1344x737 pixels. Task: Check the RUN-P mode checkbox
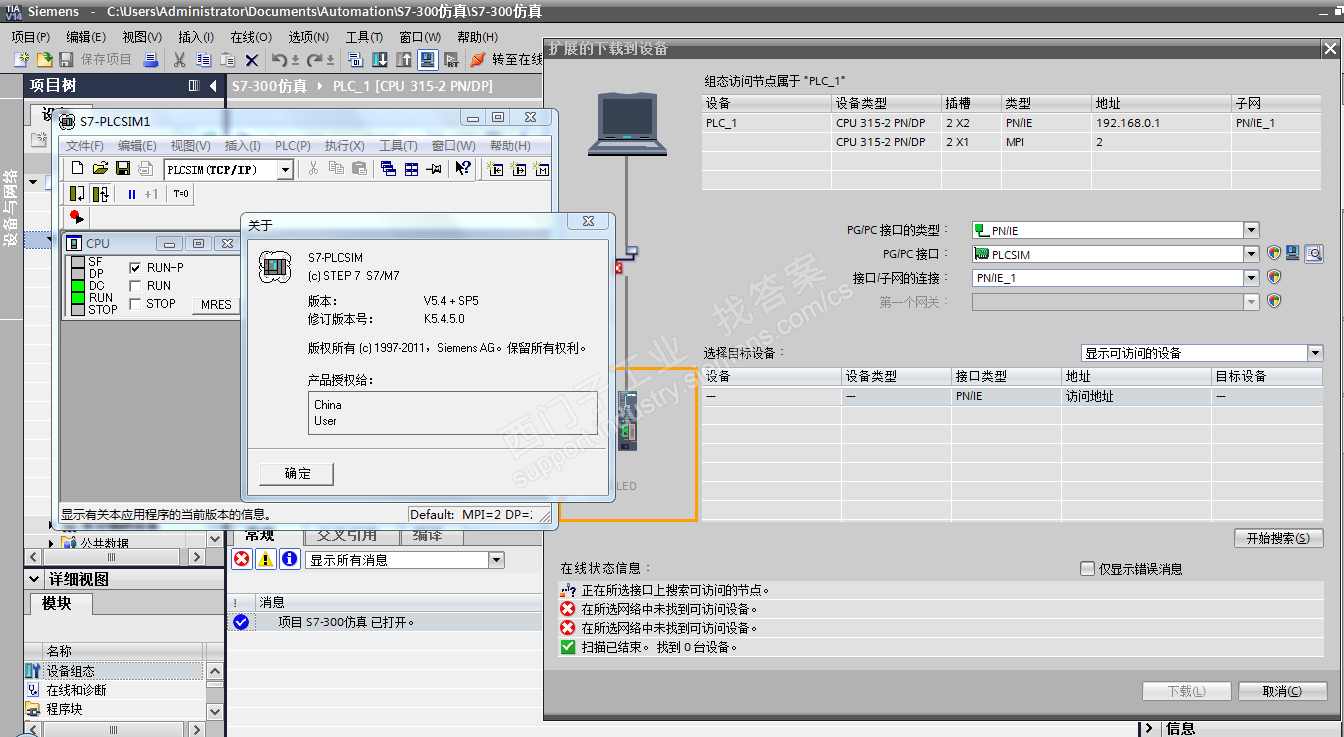pyautogui.click(x=136, y=268)
